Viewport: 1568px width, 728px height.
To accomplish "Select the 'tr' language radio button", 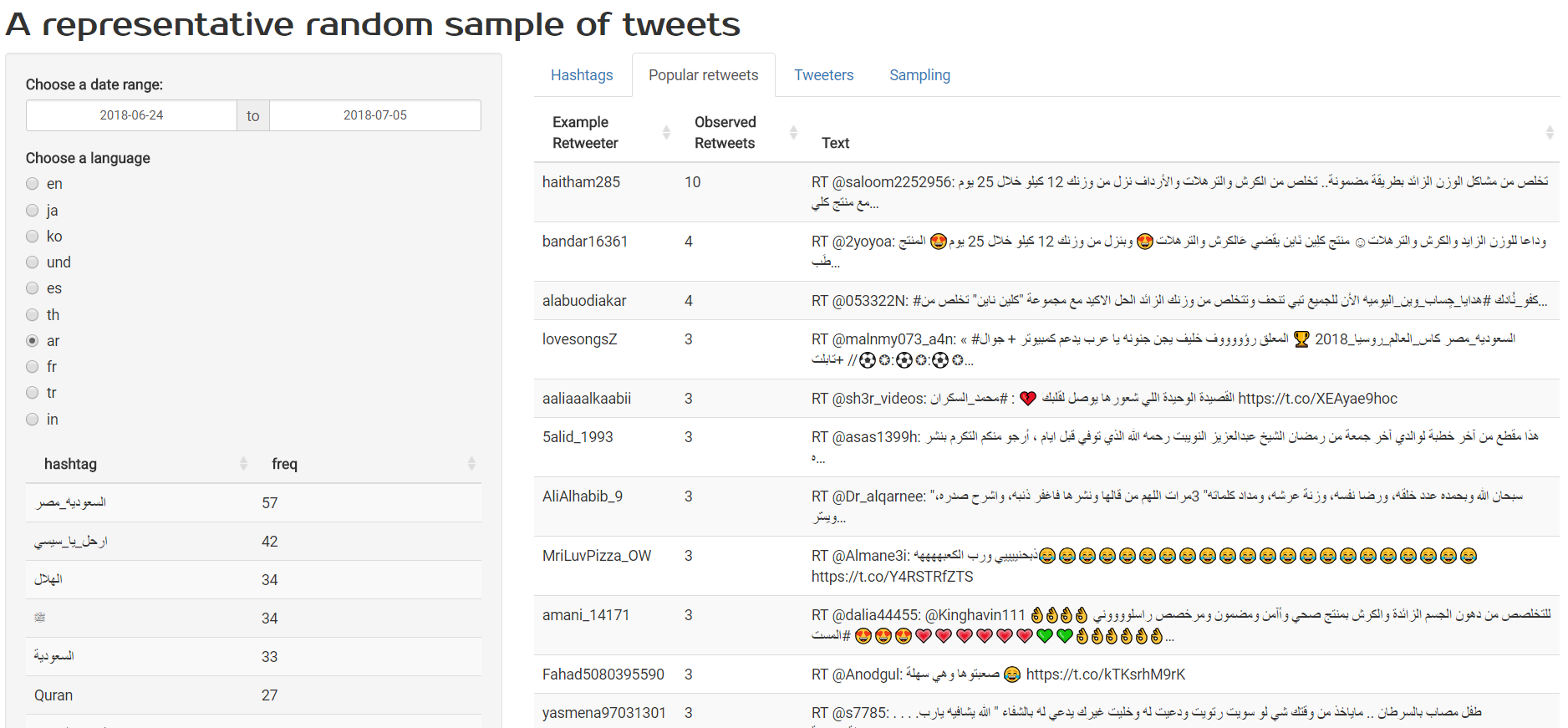I will click(x=33, y=393).
